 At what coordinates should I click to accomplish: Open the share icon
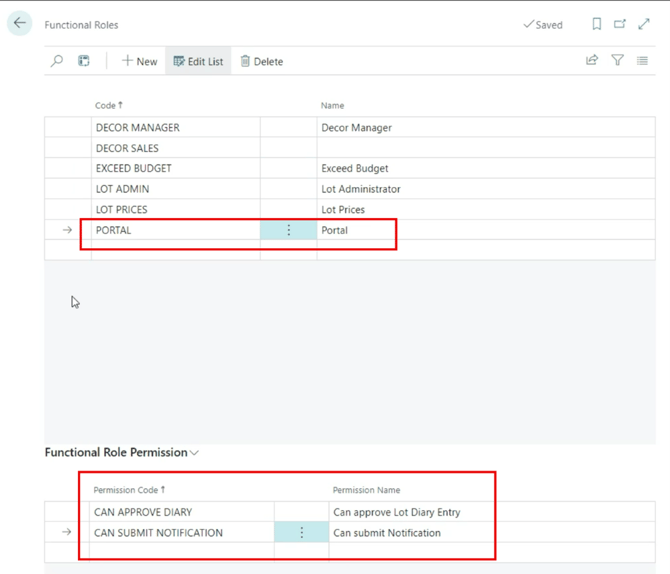point(592,60)
